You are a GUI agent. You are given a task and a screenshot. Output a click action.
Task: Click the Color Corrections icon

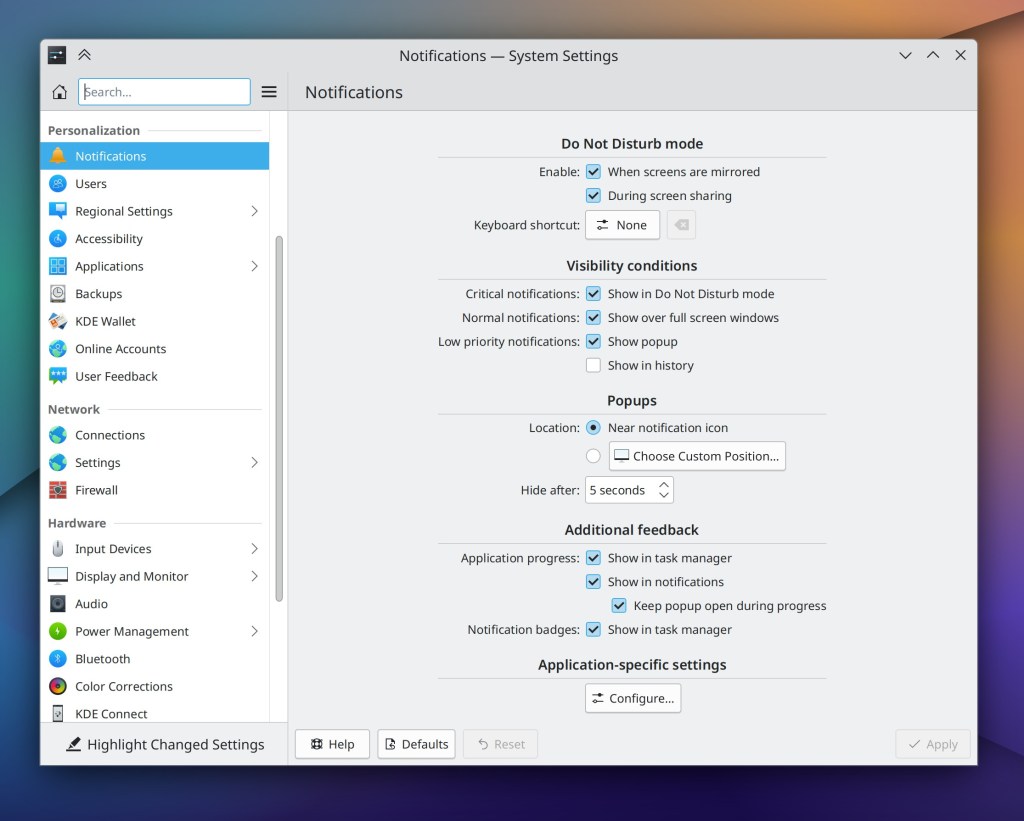[58, 687]
